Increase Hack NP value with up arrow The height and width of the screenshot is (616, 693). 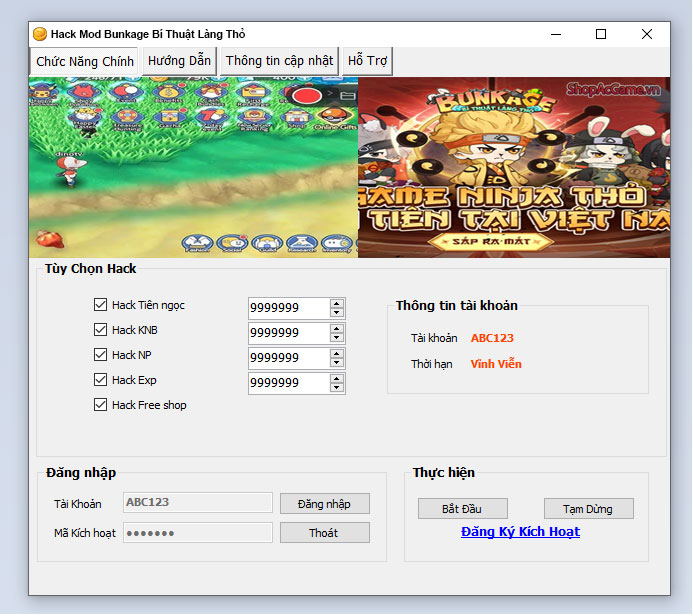(337, 354)
